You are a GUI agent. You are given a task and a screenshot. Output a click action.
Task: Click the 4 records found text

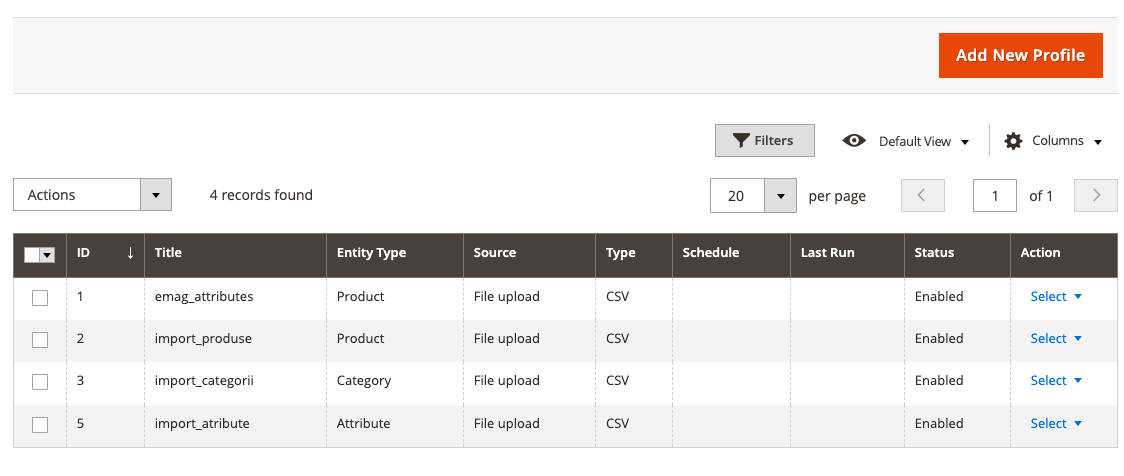[x=261, y=195]
